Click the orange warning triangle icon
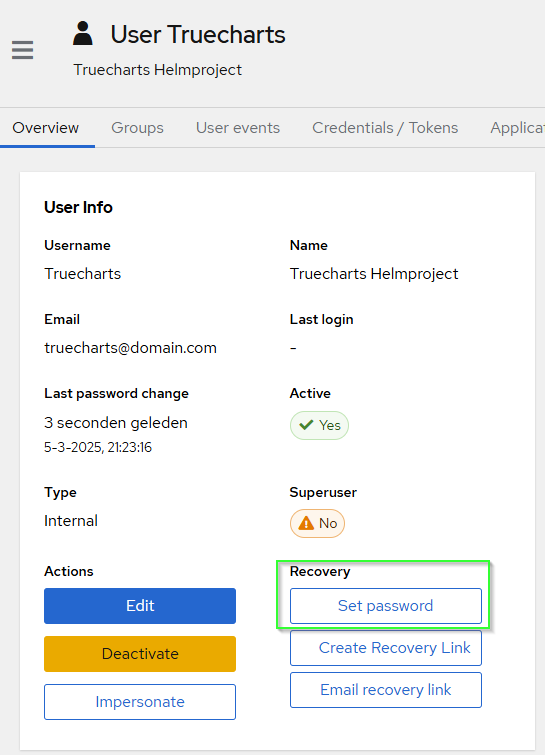Image resolution: width=545 pixels, height=755 pixels. 306,523
